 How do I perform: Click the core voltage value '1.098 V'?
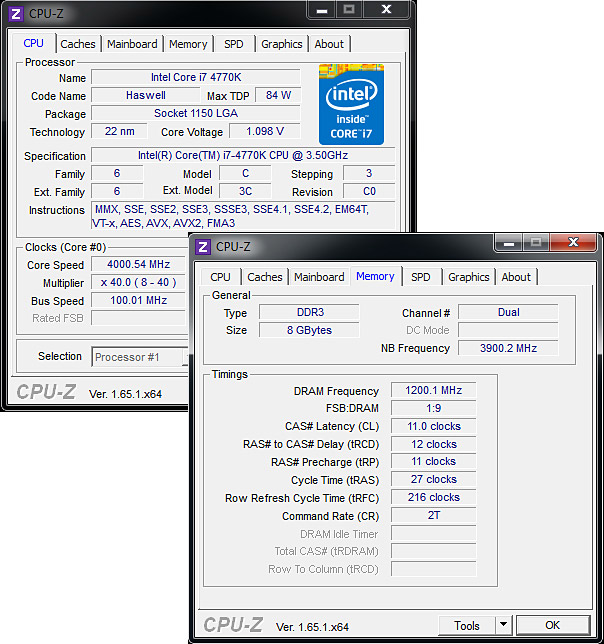point(265,131)
